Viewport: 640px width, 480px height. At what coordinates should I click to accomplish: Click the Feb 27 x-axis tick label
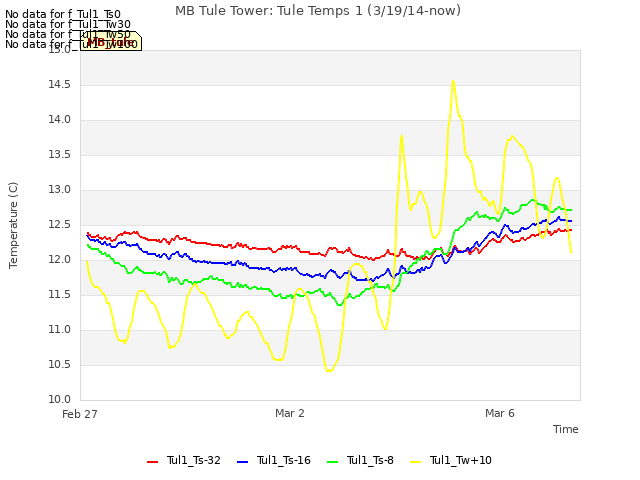[x=80, y=414]
